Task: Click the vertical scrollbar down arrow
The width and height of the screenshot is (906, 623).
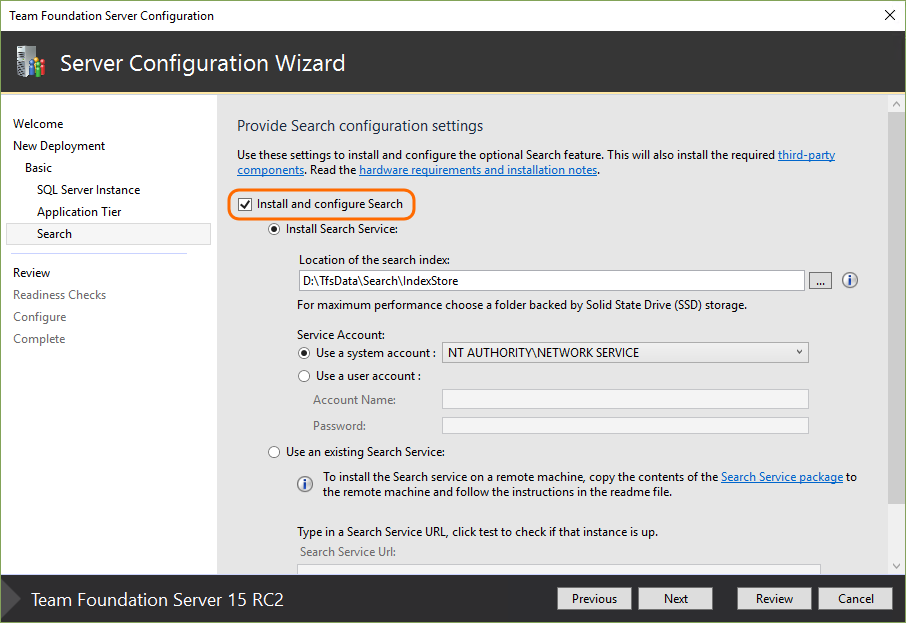Action: point(894,566)
